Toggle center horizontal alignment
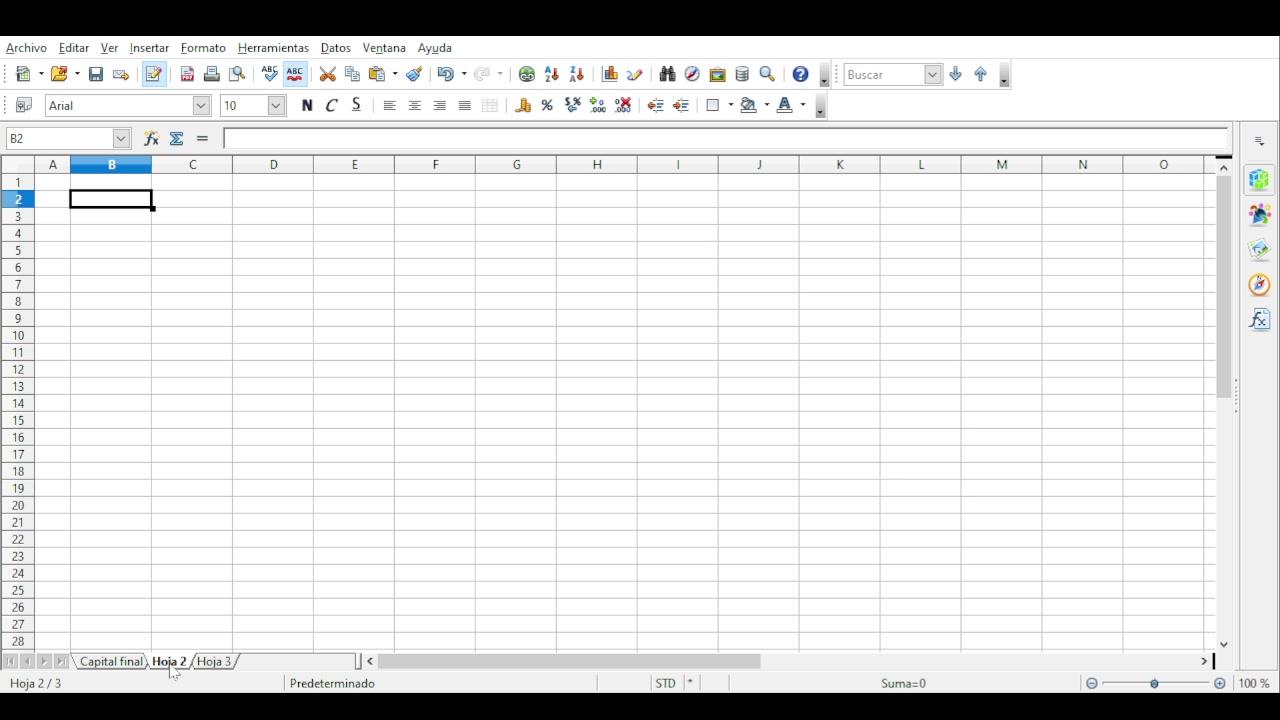 pyautogui.click(x=415, y=105)
